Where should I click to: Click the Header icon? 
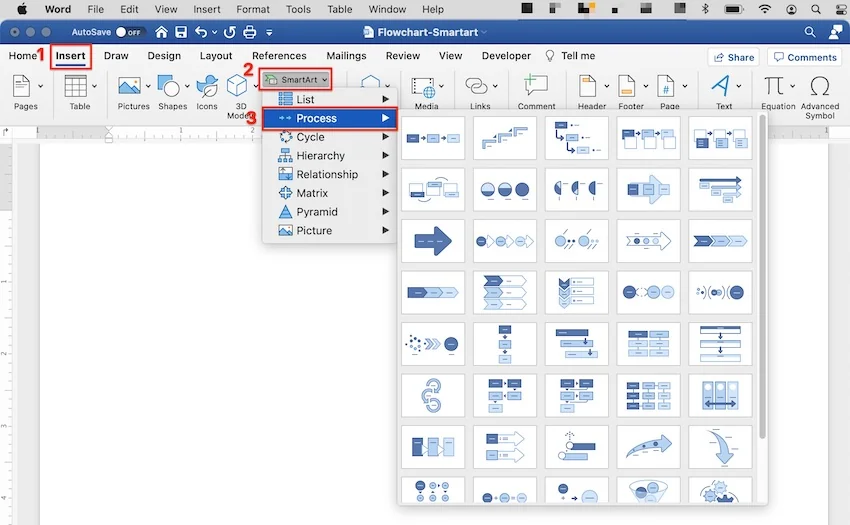coord(588,86)
